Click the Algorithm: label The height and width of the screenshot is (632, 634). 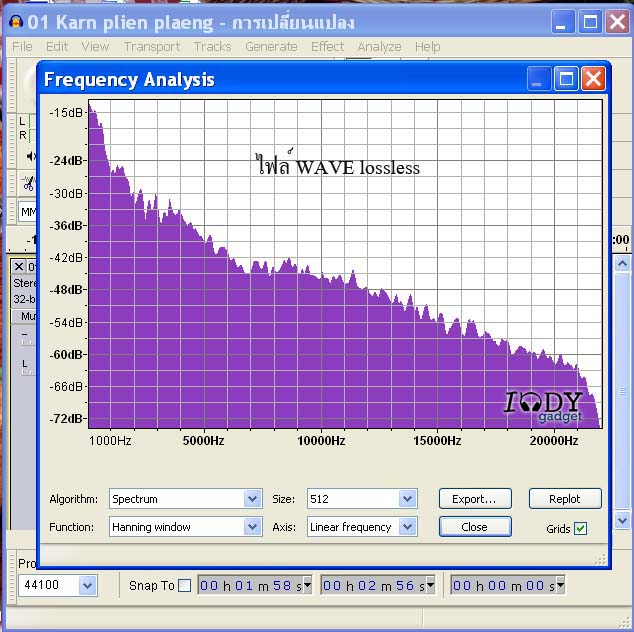(x=73, y=499)
